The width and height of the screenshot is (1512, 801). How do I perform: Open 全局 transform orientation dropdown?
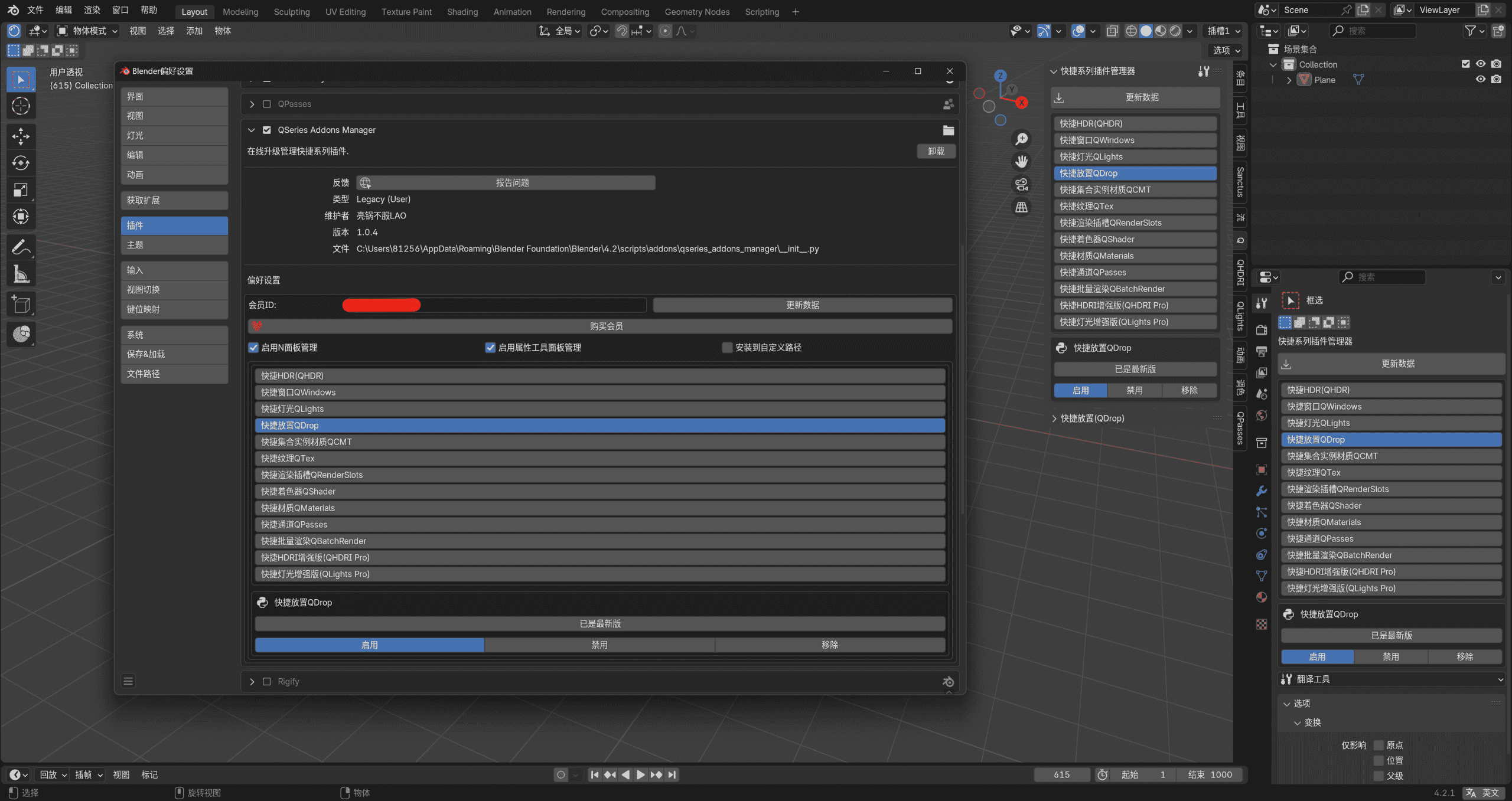[560, 31]
